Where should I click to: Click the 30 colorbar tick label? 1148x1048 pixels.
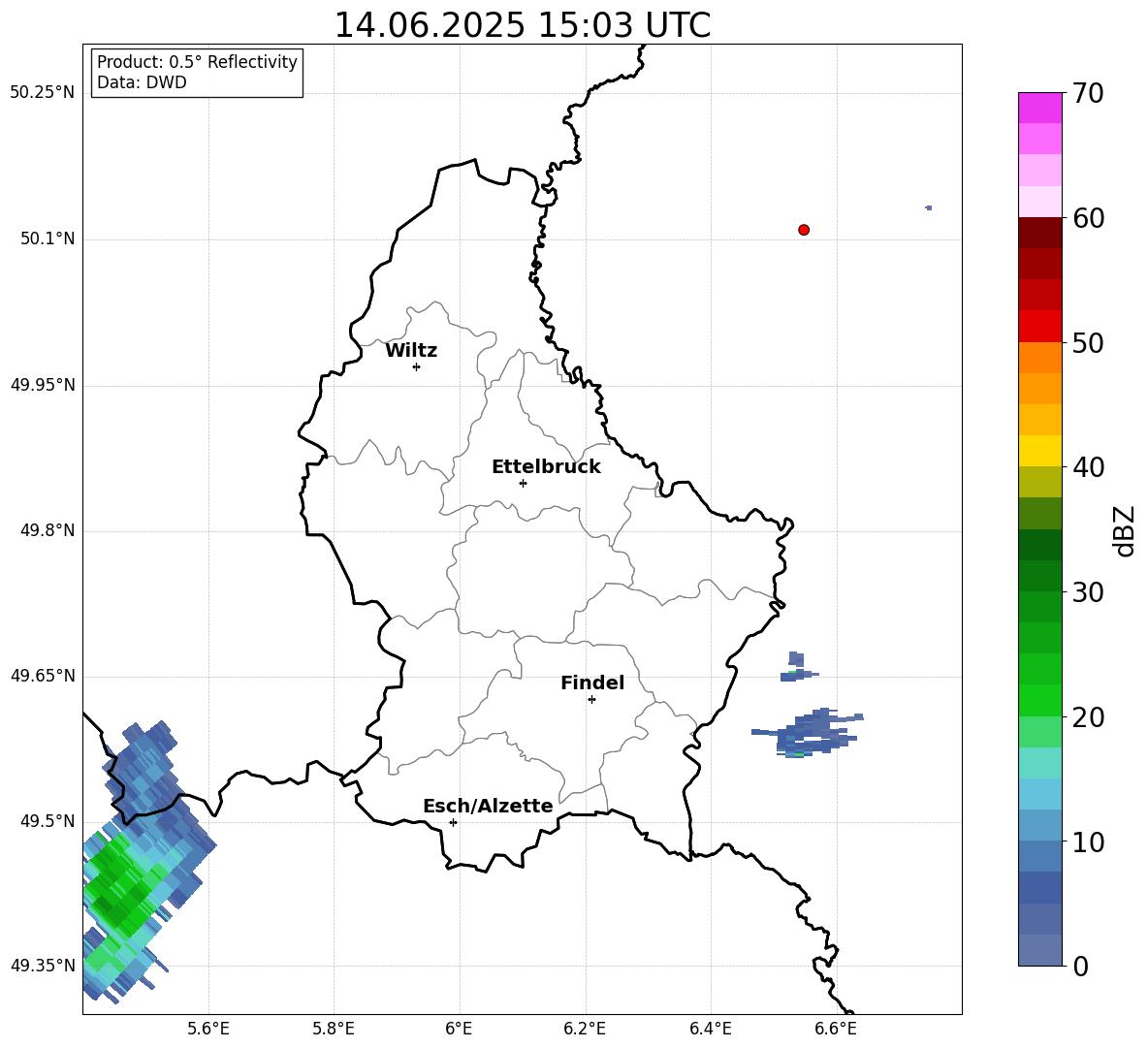pos(1087,592)
